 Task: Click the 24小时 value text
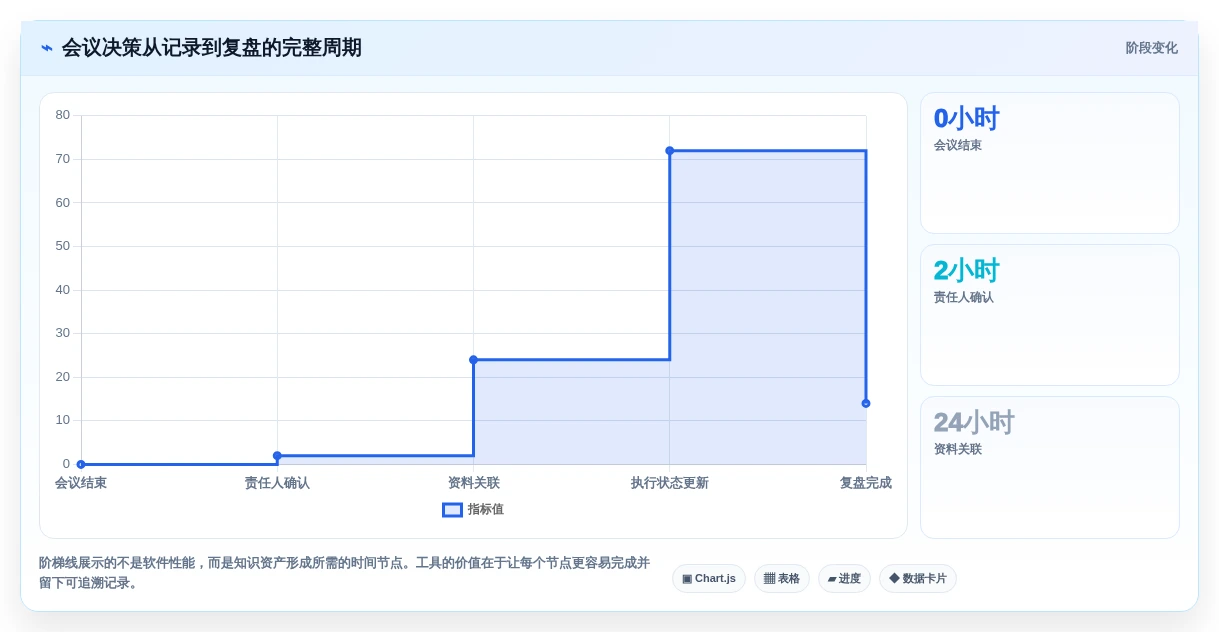(x=974, y=422)
